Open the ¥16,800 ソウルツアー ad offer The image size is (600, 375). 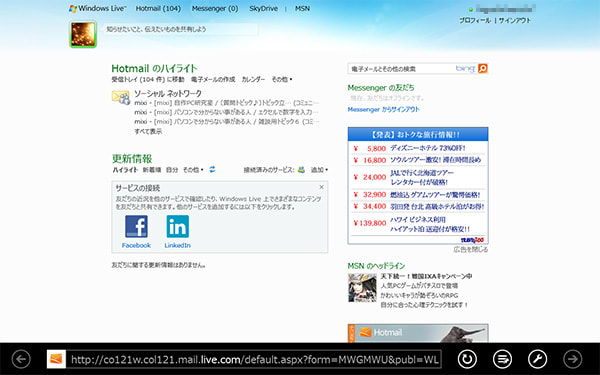point(418,160)
